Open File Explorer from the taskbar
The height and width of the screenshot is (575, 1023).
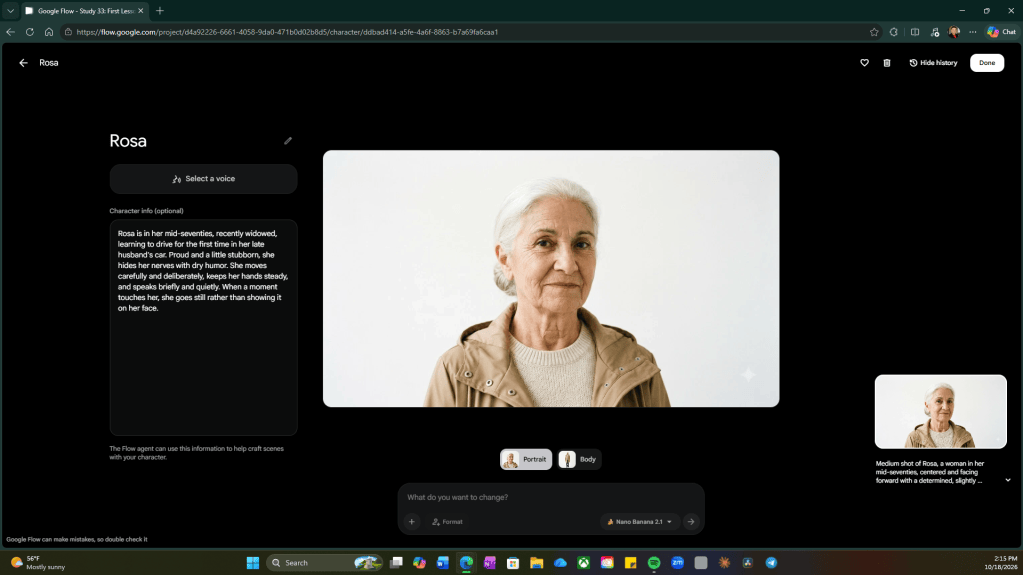[x=537, y=563]
